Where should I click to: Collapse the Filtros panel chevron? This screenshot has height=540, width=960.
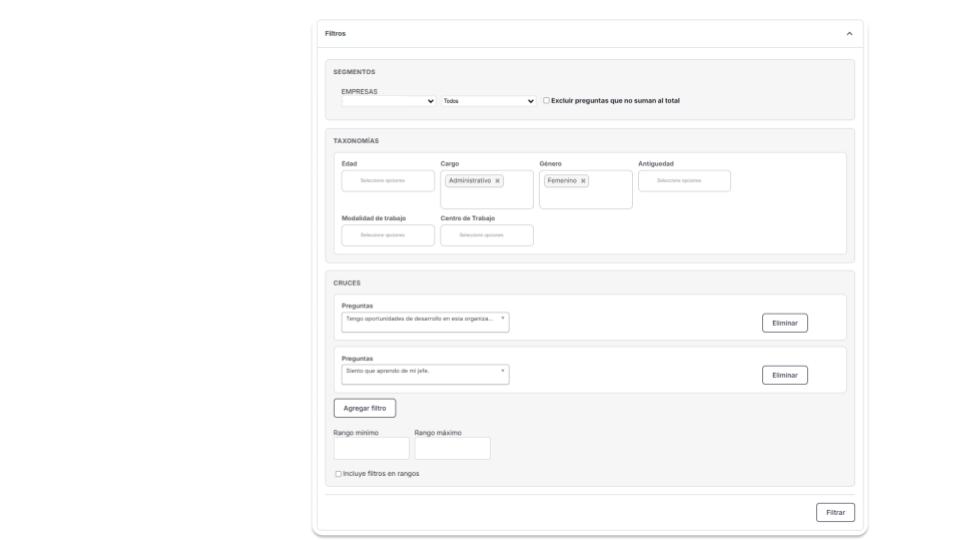[x=849, y=34]
